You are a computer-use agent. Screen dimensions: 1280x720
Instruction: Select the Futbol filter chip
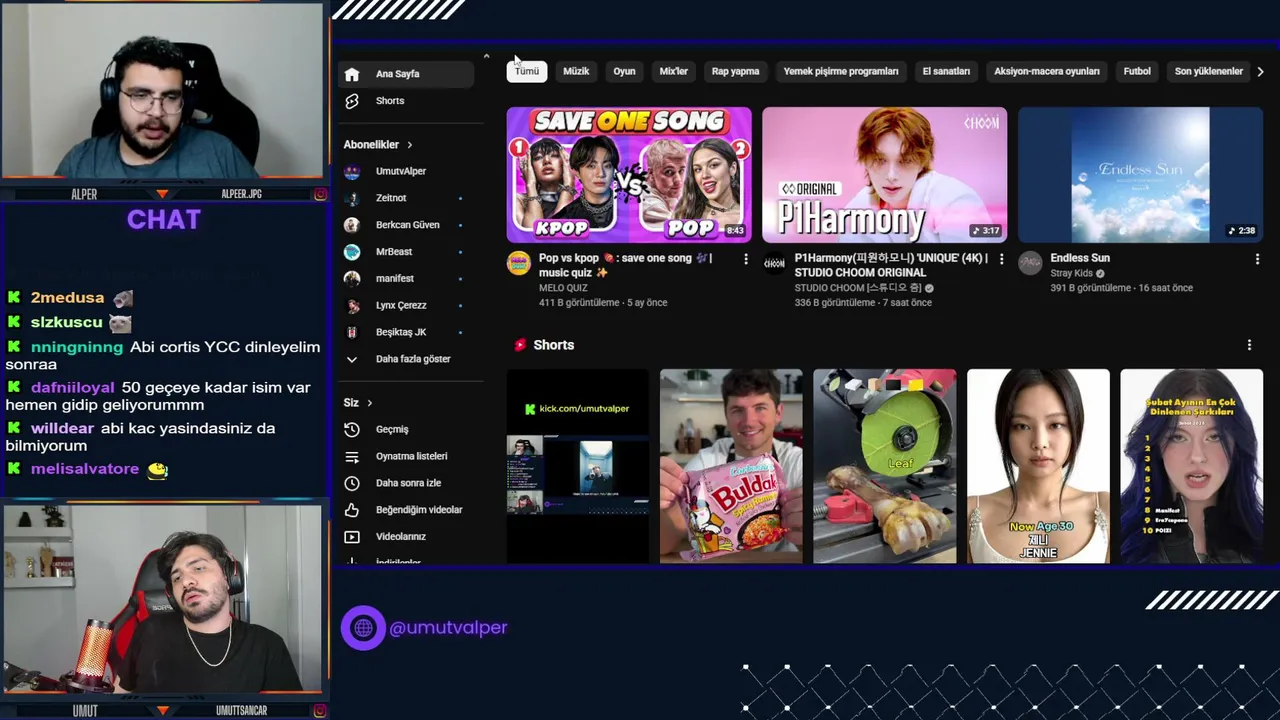point(1137,71)
